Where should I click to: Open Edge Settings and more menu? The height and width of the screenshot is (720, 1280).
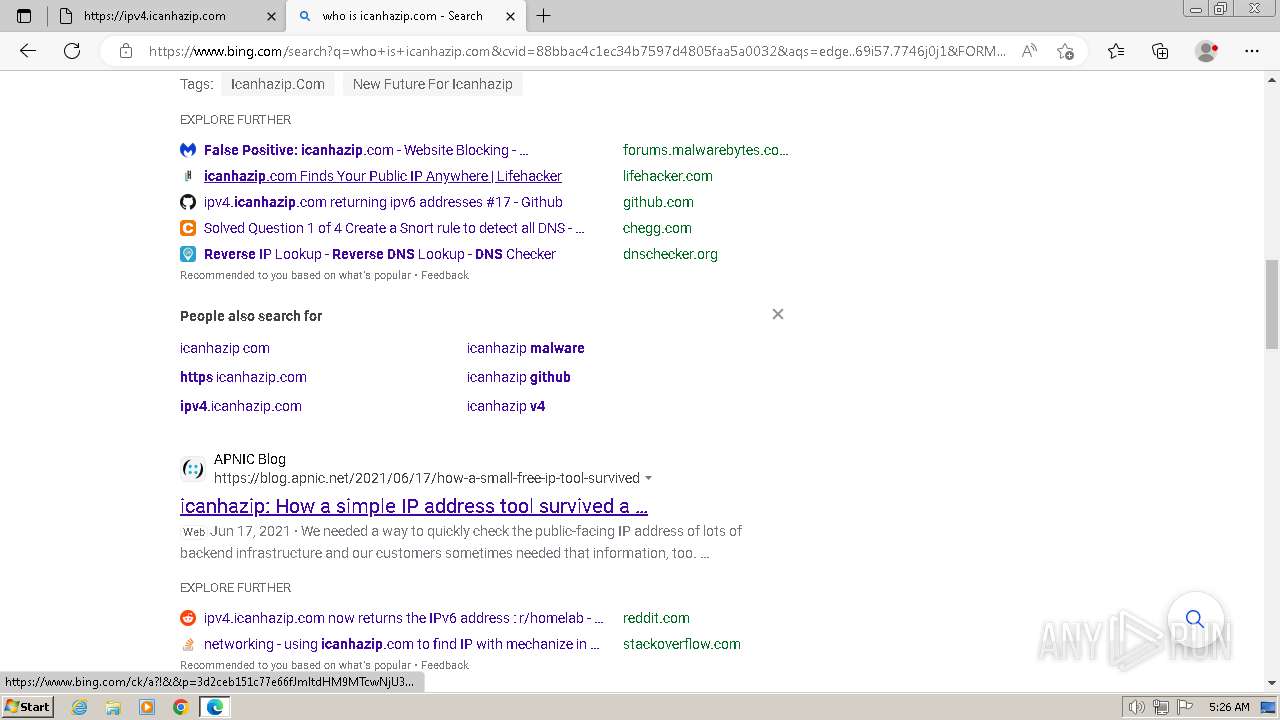(x=1252, y=51)
